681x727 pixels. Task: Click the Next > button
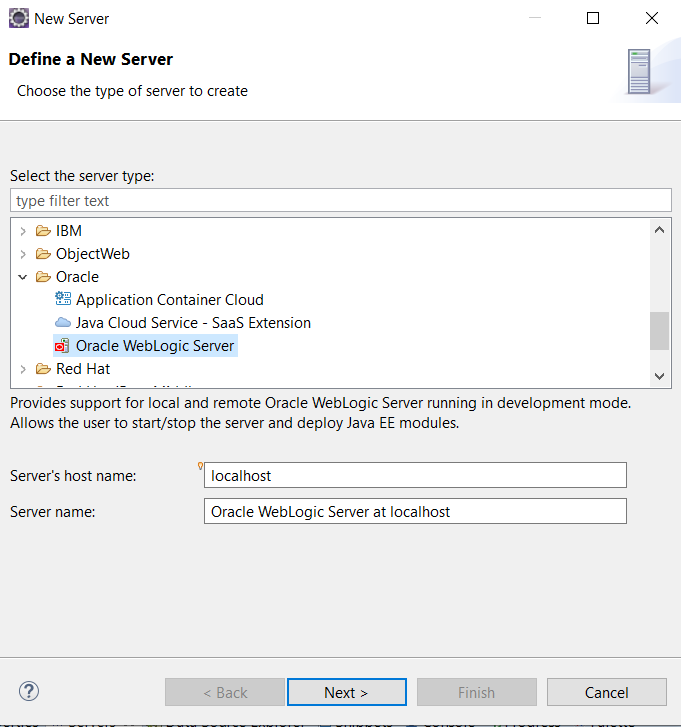347,692
